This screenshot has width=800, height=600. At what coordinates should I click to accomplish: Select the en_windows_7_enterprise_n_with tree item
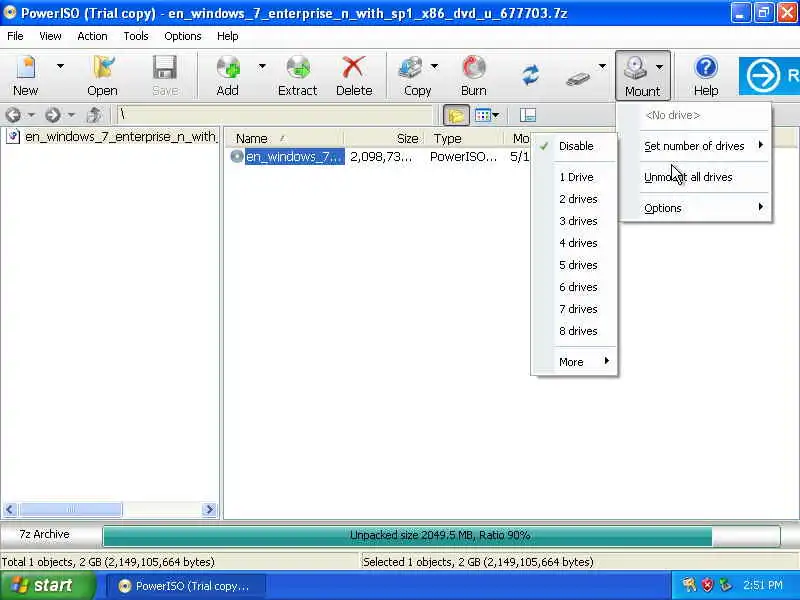point(120,137)
